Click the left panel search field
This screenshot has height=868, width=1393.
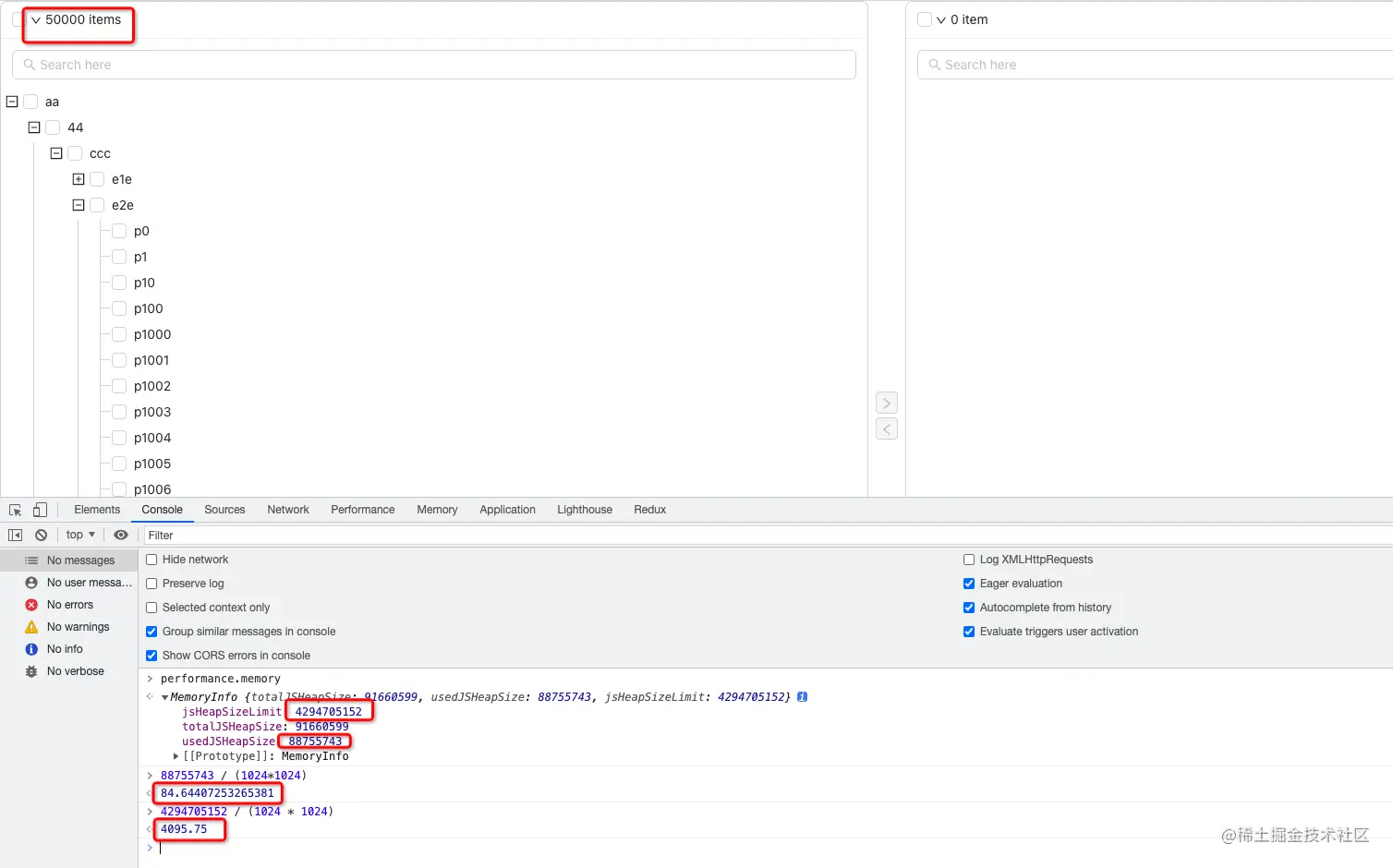[x=434, y=65]
